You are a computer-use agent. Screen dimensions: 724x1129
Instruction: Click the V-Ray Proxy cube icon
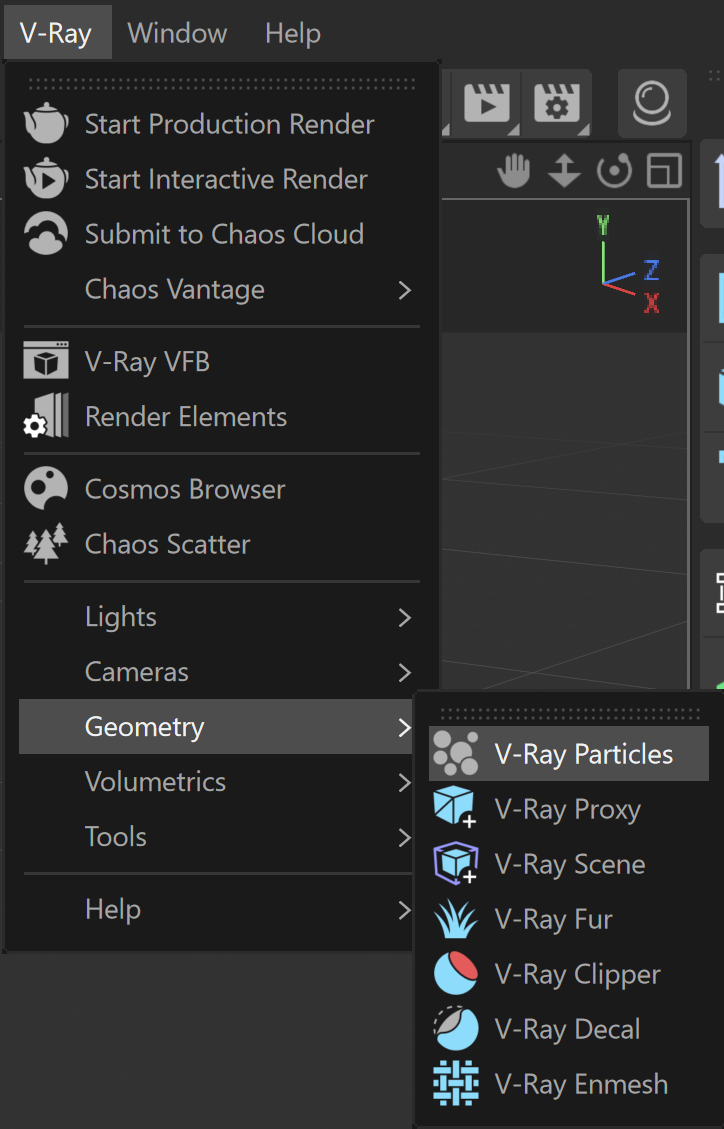click(x=455, y=808)
